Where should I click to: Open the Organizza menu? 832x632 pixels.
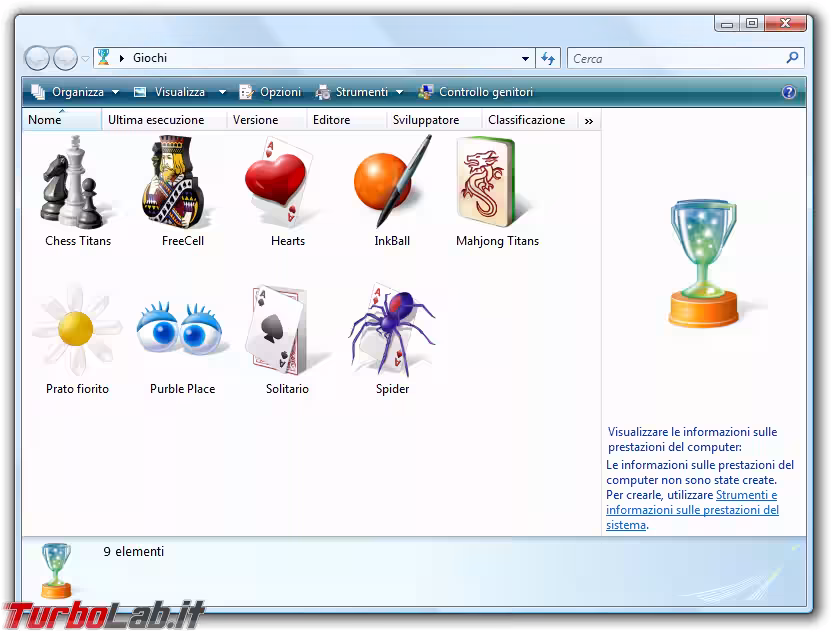click(x=75, y=92)
